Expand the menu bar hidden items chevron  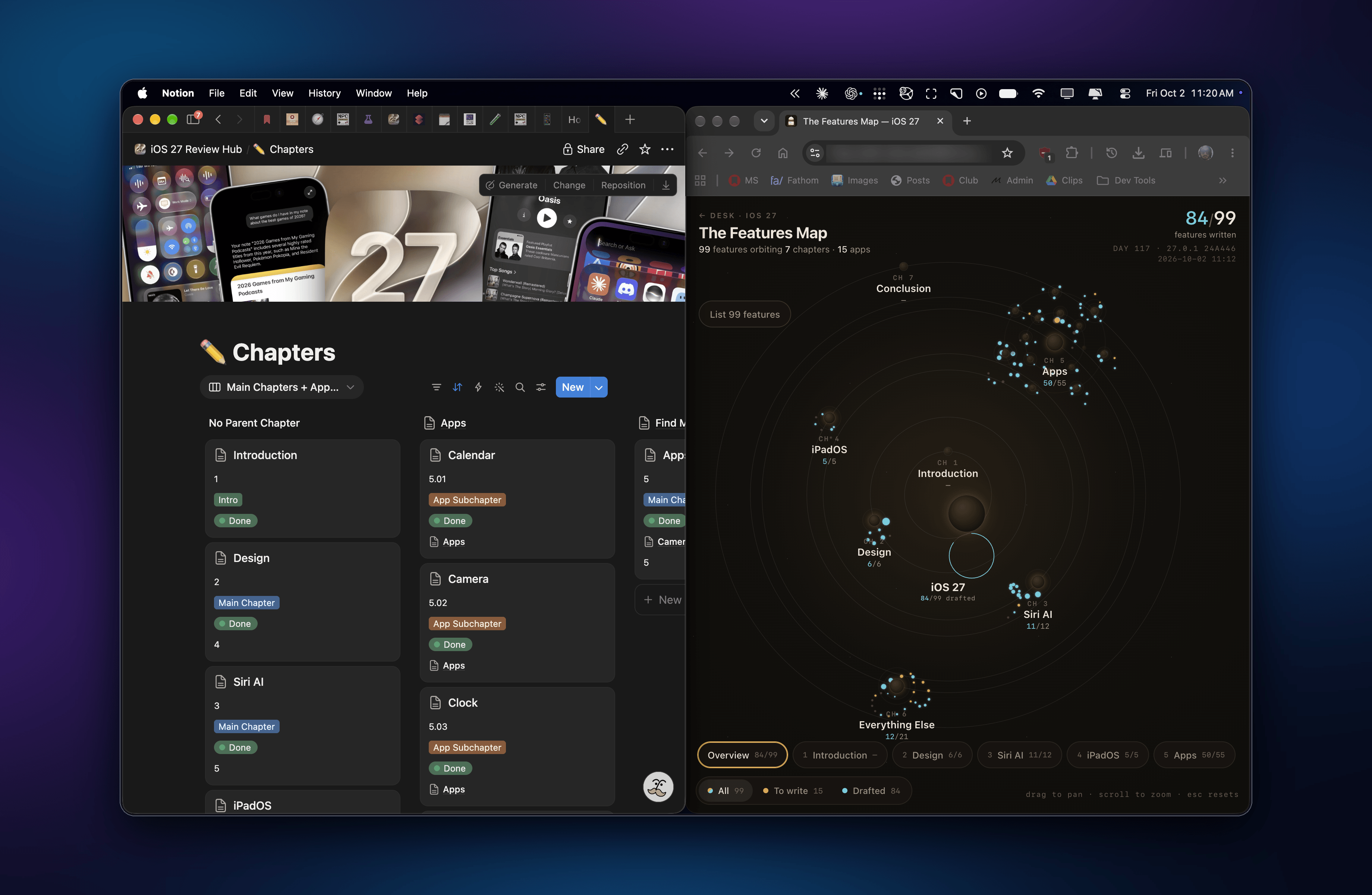[795, 94]
